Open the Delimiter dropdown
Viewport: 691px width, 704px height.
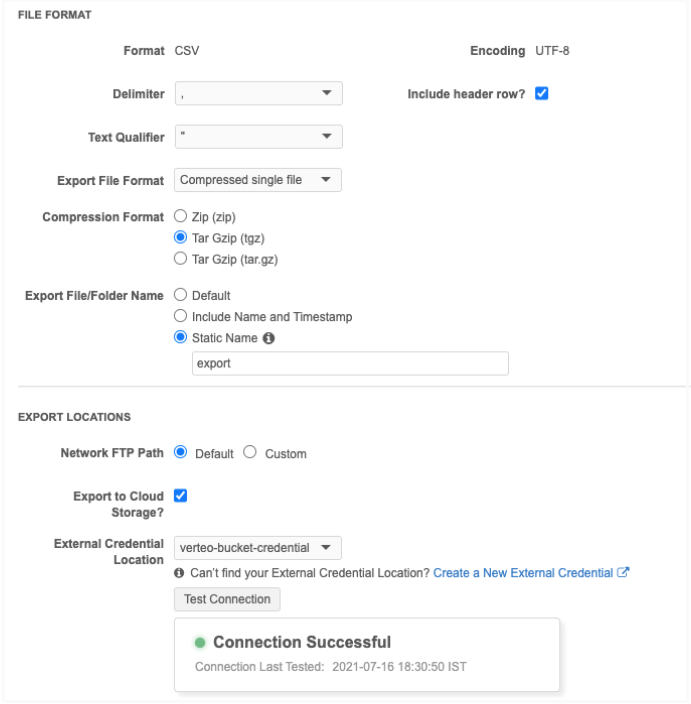point(258,94)
